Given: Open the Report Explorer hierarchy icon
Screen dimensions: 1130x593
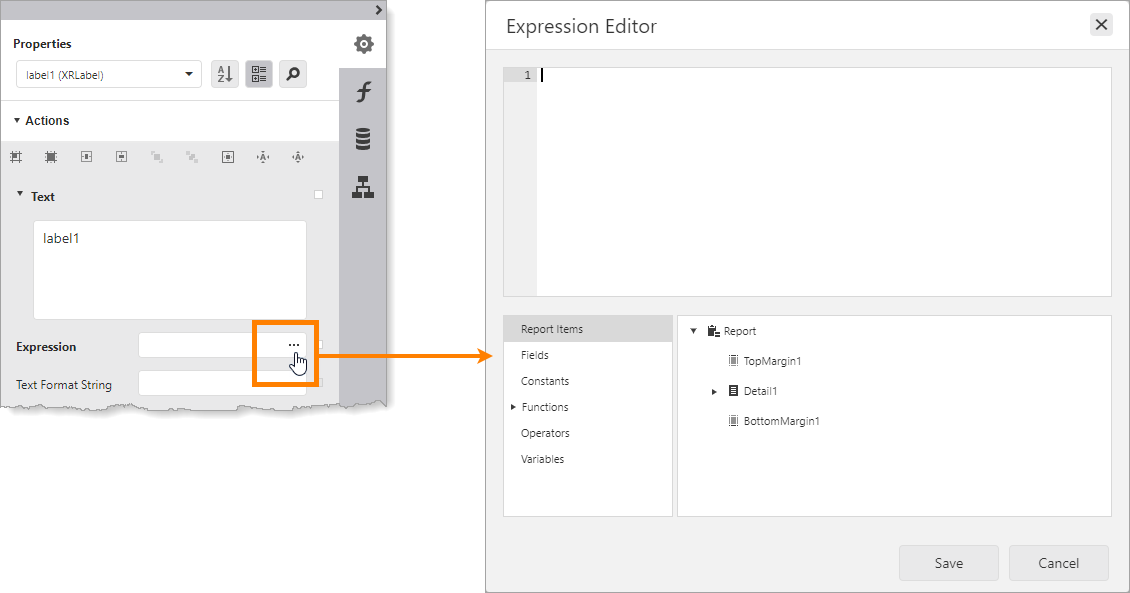Looking at the screenshot, I should tap(362, 187).
